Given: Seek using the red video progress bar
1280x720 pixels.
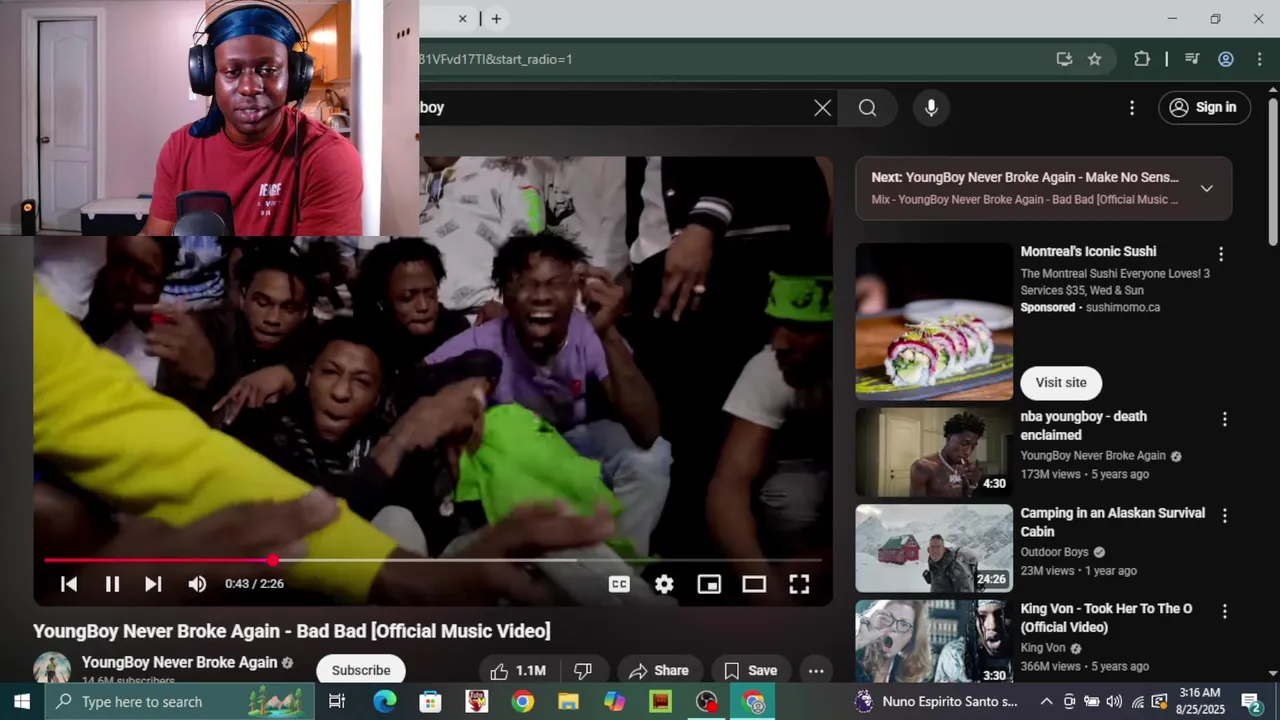Looking at the screenshot, I should pos(433,560).
